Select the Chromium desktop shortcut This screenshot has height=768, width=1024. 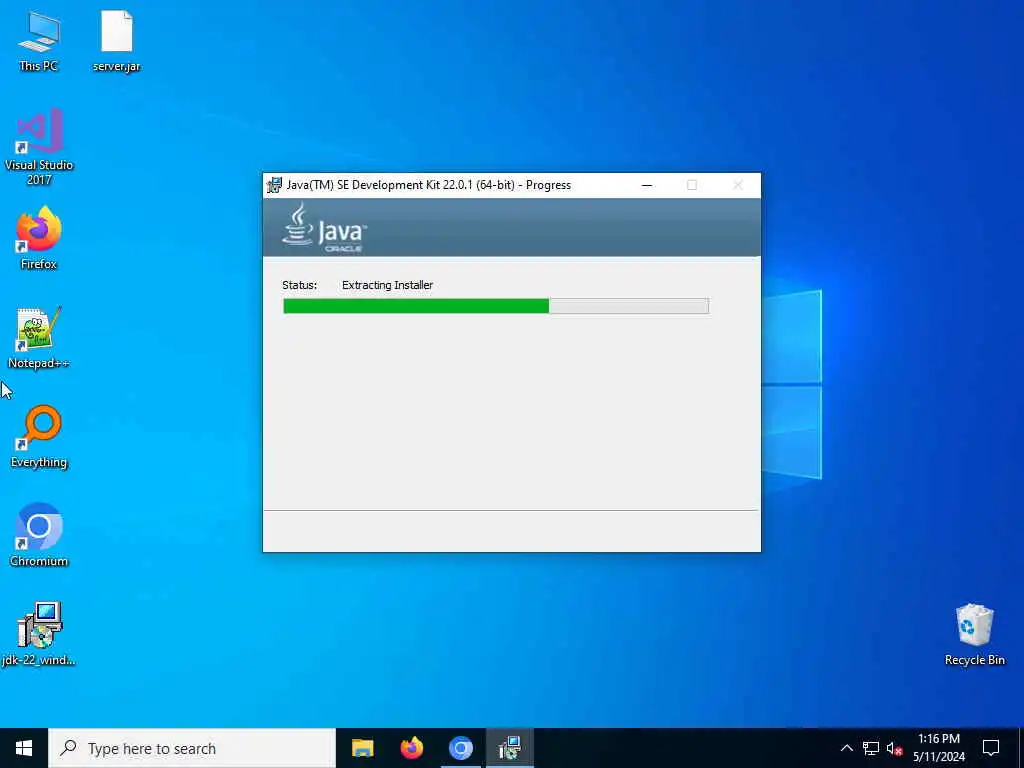point(39,536)
